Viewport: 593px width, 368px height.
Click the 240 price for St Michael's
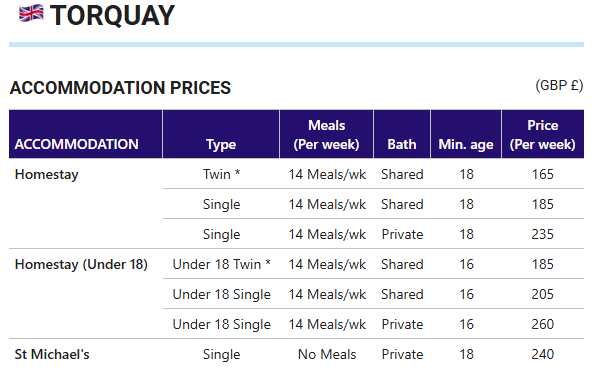pyautogui.click(x=542, y=354)
